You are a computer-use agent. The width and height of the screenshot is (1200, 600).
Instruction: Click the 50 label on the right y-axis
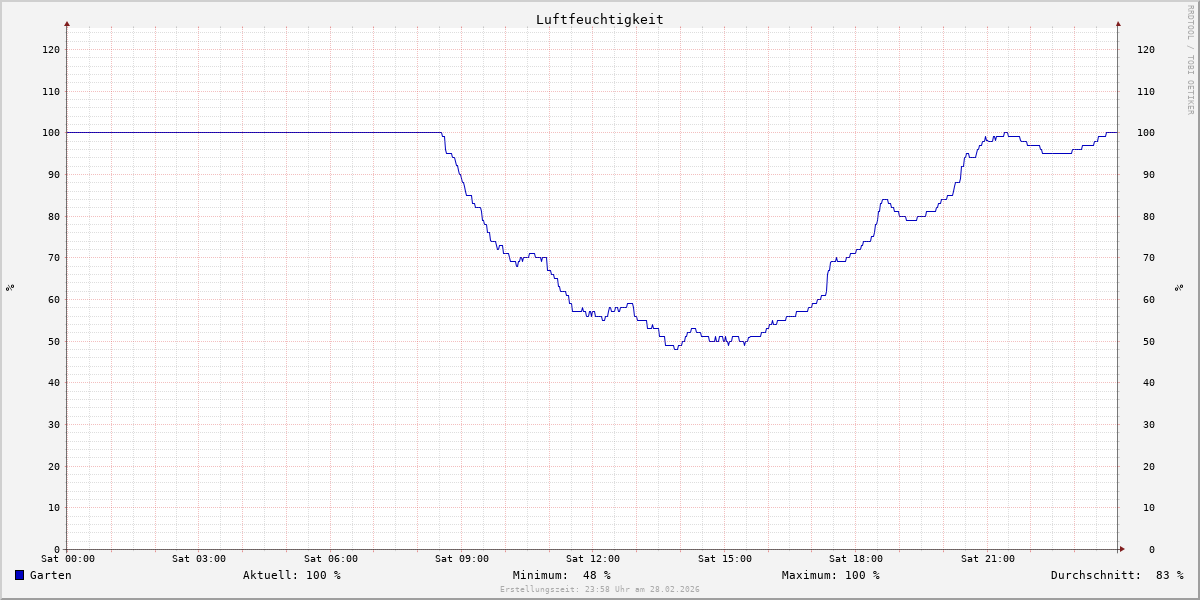tap(1145, 341)
